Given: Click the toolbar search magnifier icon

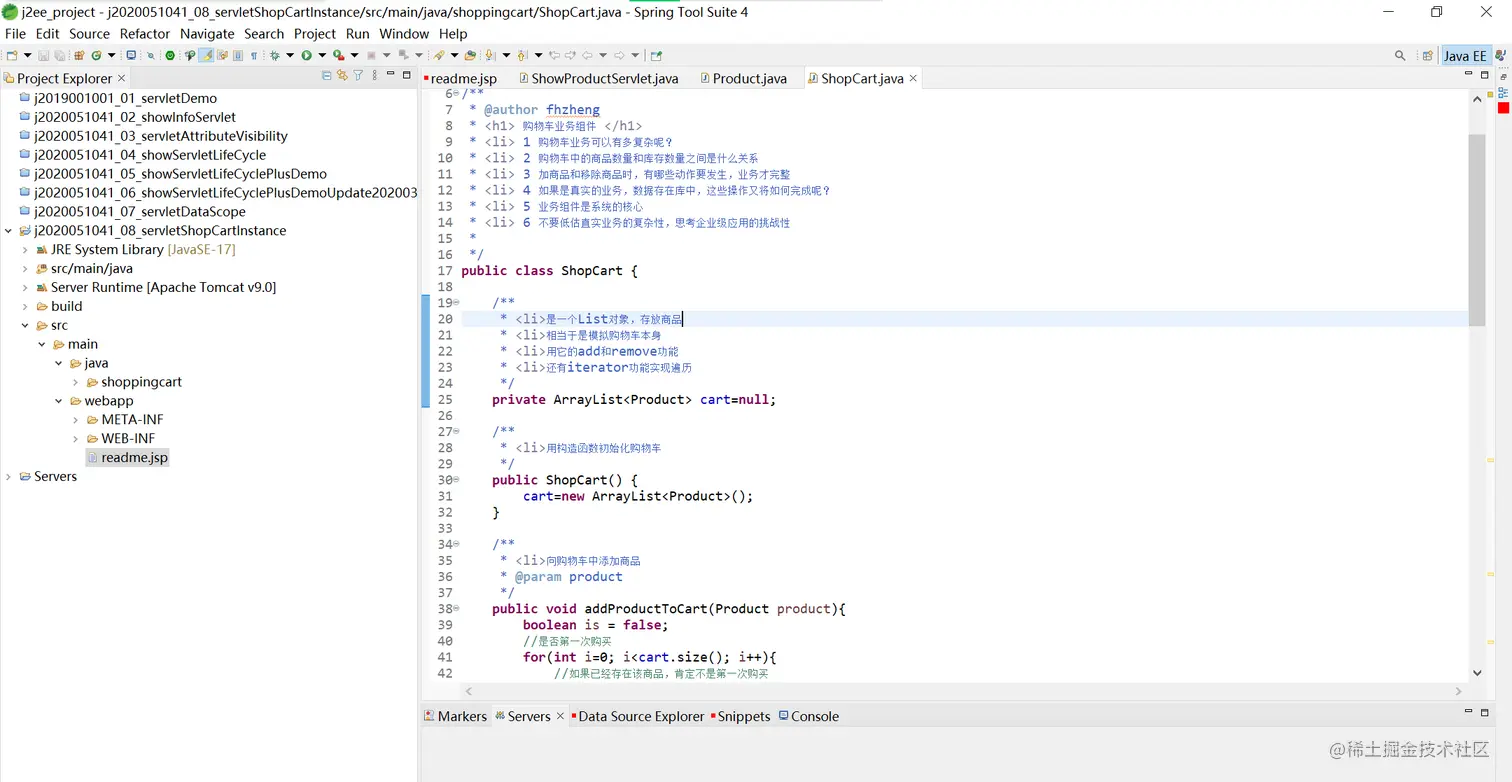Looking at the screenshot, I should click(x=1400, y=56).
